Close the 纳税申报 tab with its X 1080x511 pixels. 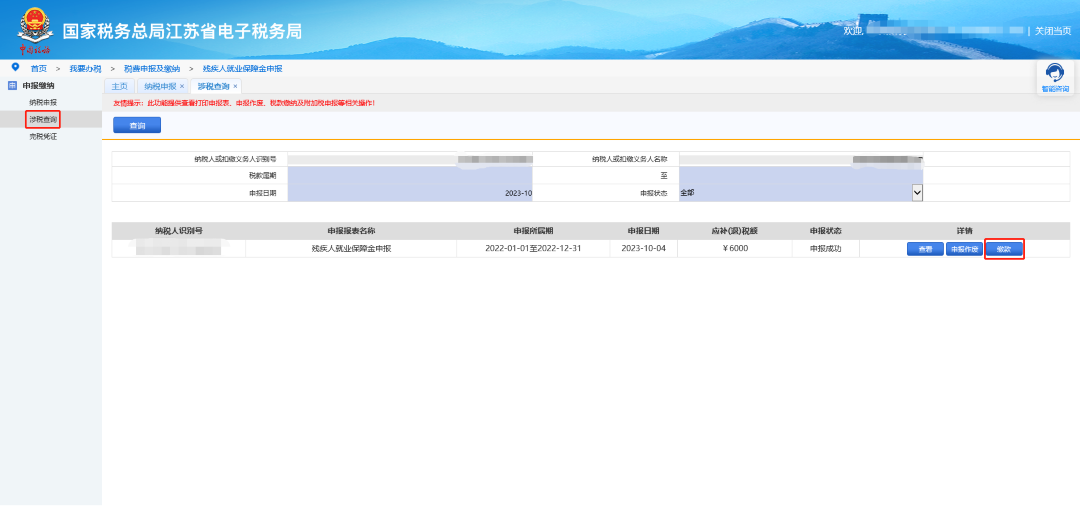pos(182,87)
